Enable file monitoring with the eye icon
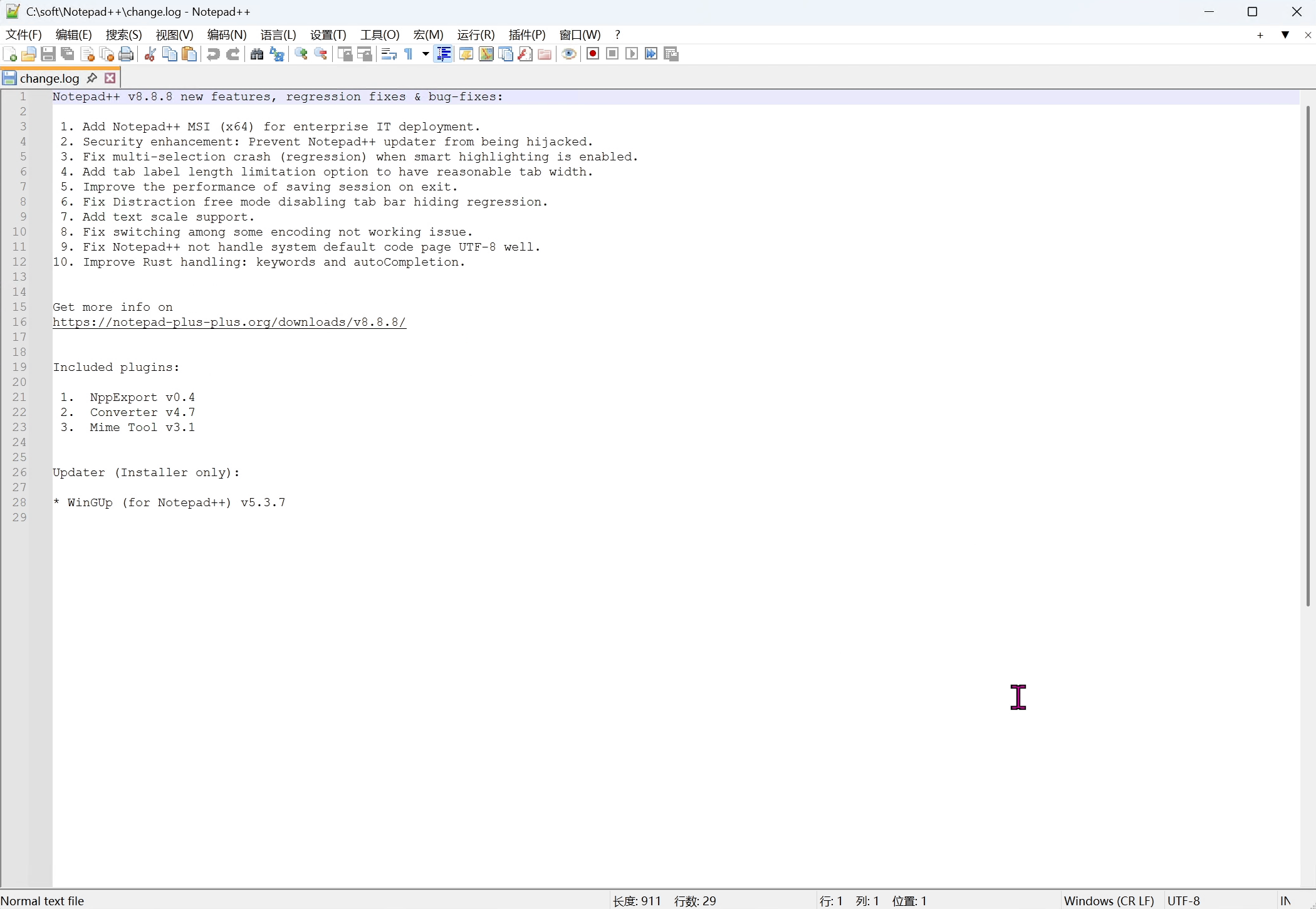This screenshot has width=1316, height=909. pos(569,55)
